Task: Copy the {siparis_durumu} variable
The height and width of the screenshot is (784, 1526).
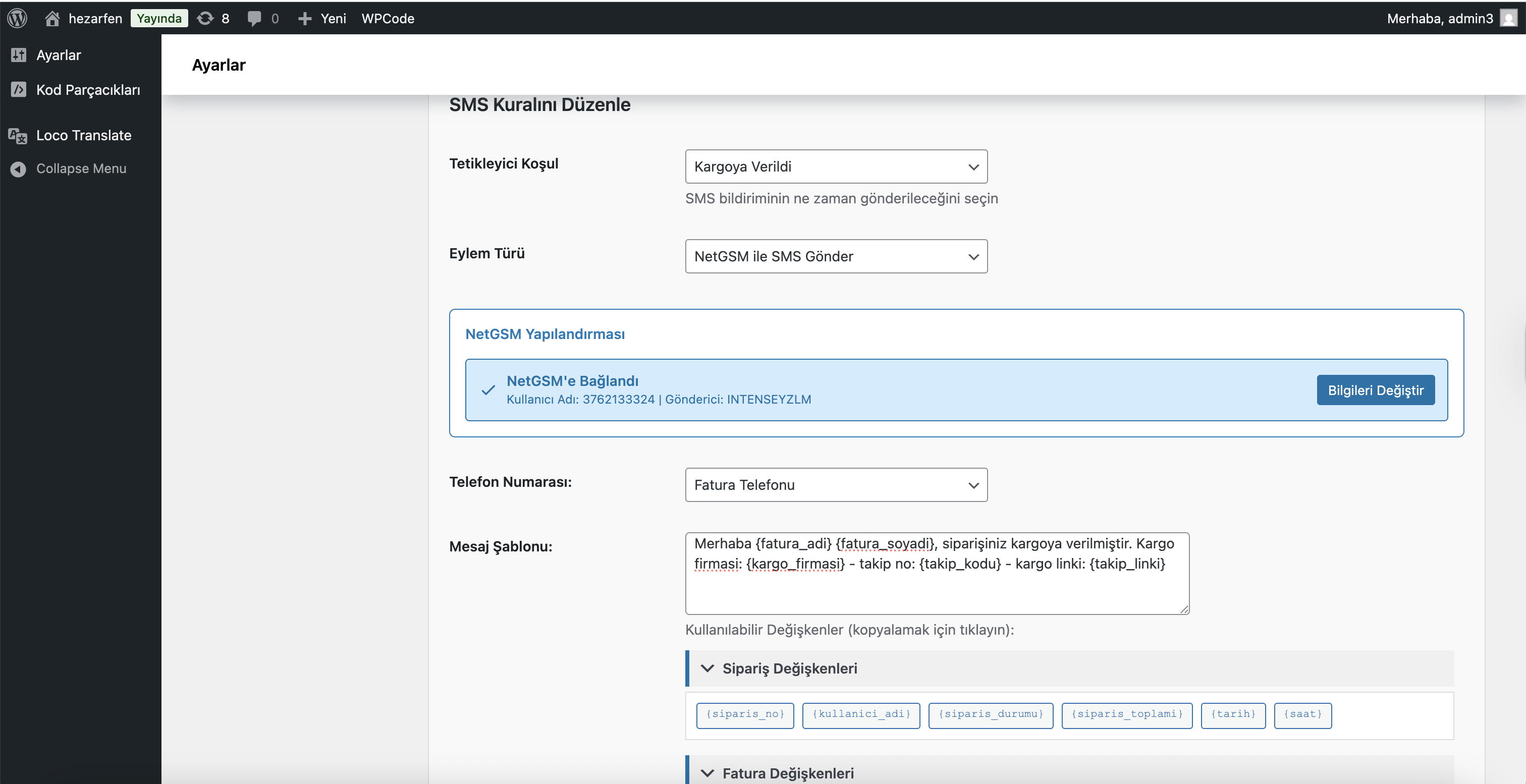Action: click(991, 715)
